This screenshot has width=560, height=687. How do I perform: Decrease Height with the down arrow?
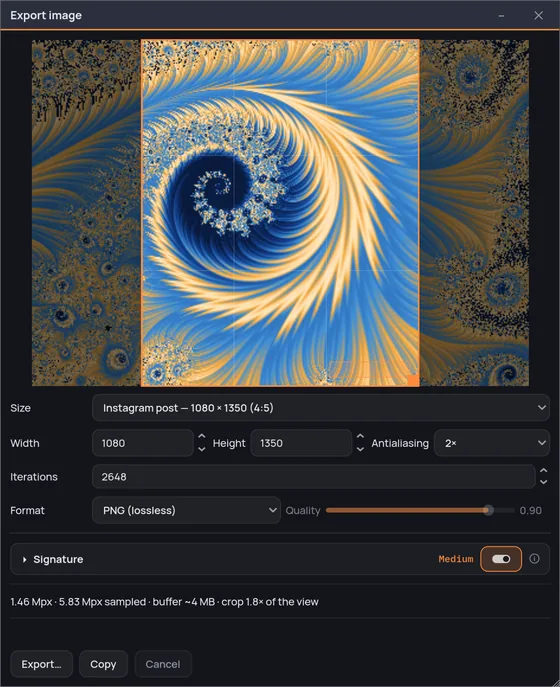360,449
